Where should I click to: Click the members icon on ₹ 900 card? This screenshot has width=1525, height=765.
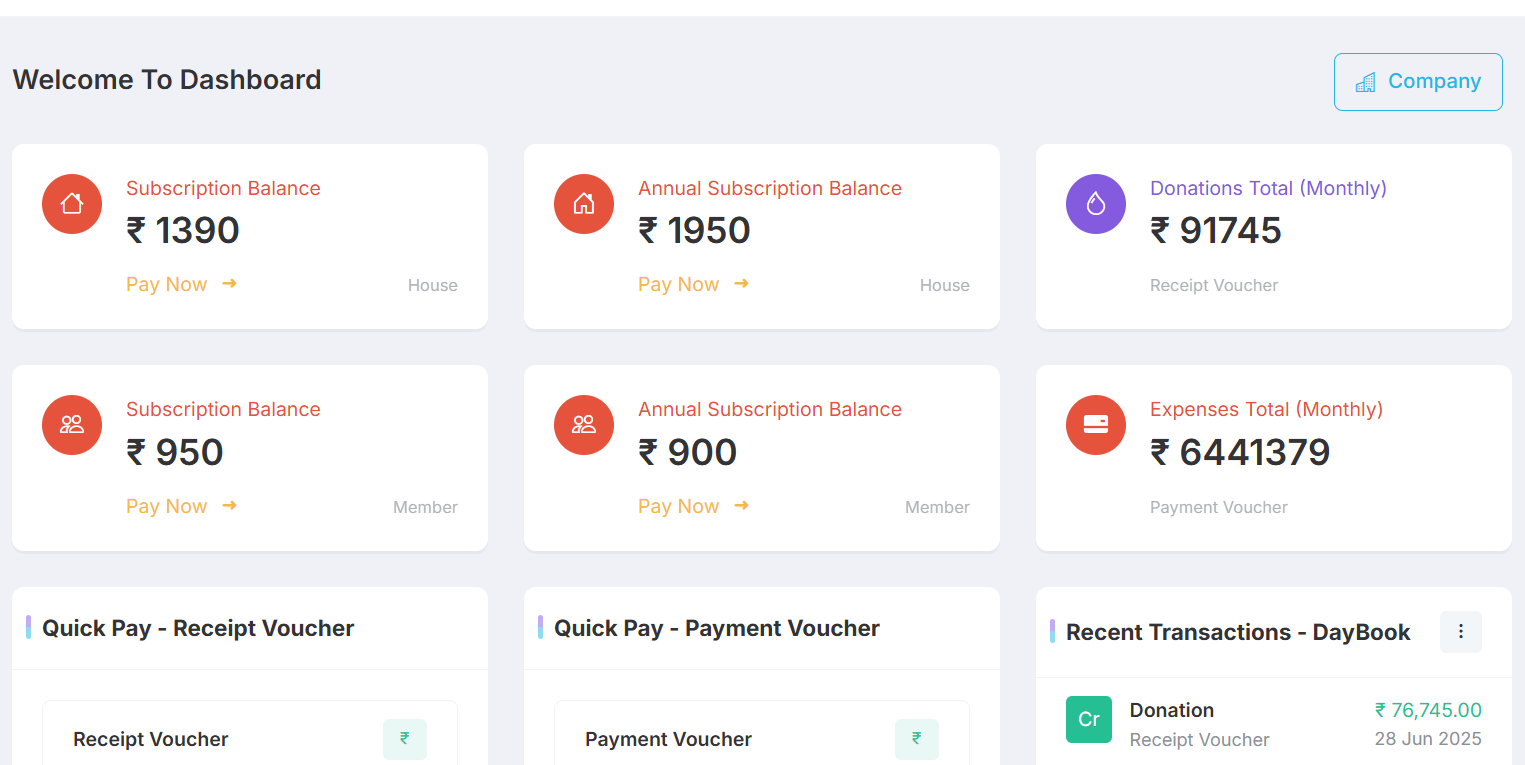[584, 424]
